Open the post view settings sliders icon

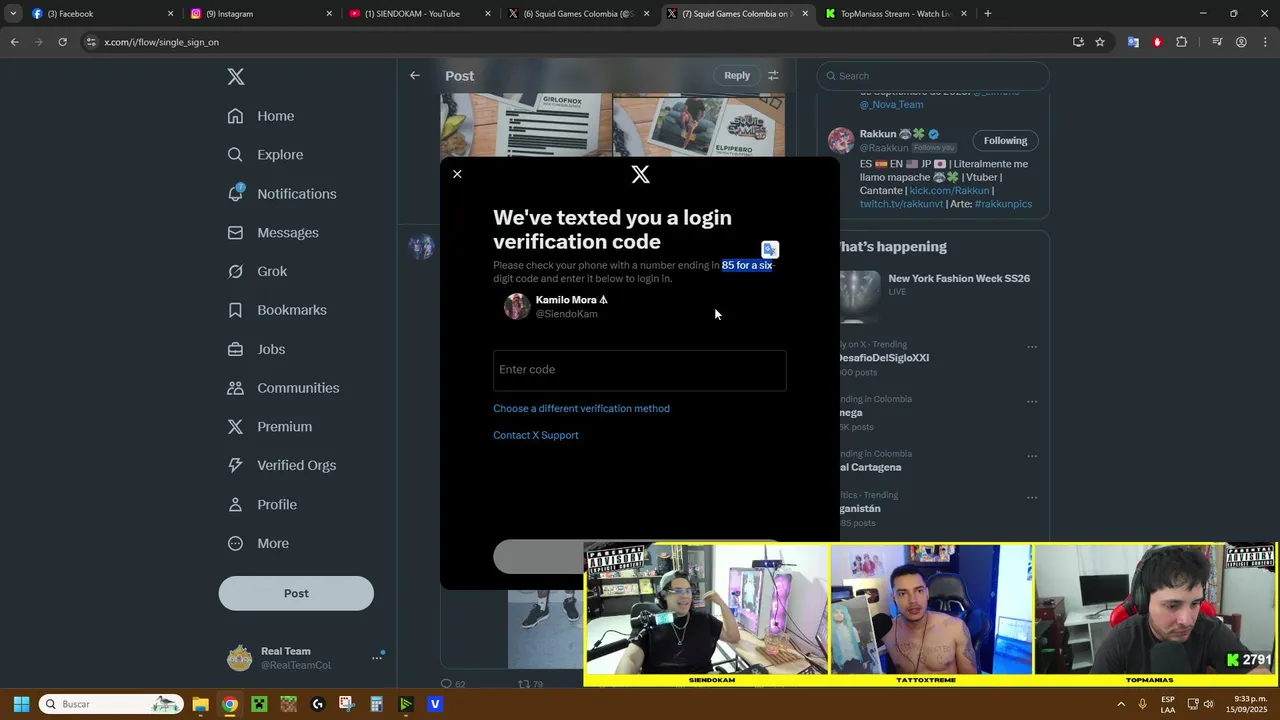point(773,75)
